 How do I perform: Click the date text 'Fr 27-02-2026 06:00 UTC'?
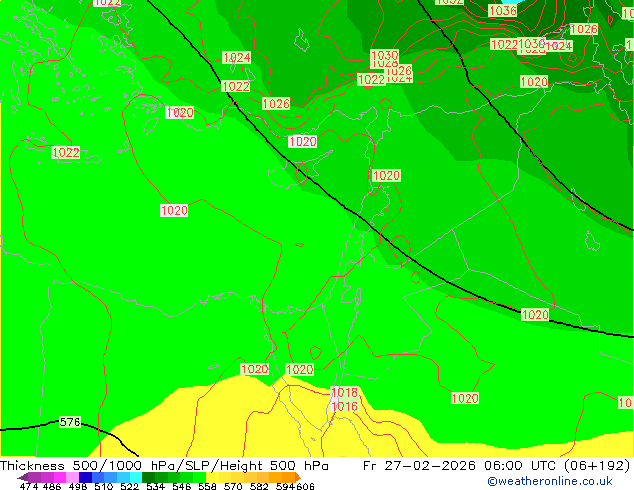pos(460,466)
